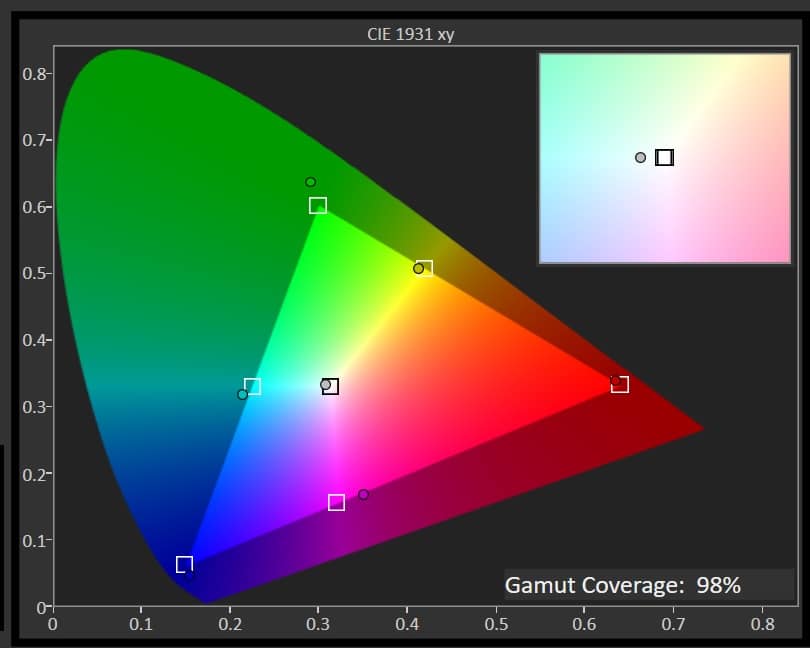Click the red target square marker
This screenshot has height=648, width=810.
620,384
